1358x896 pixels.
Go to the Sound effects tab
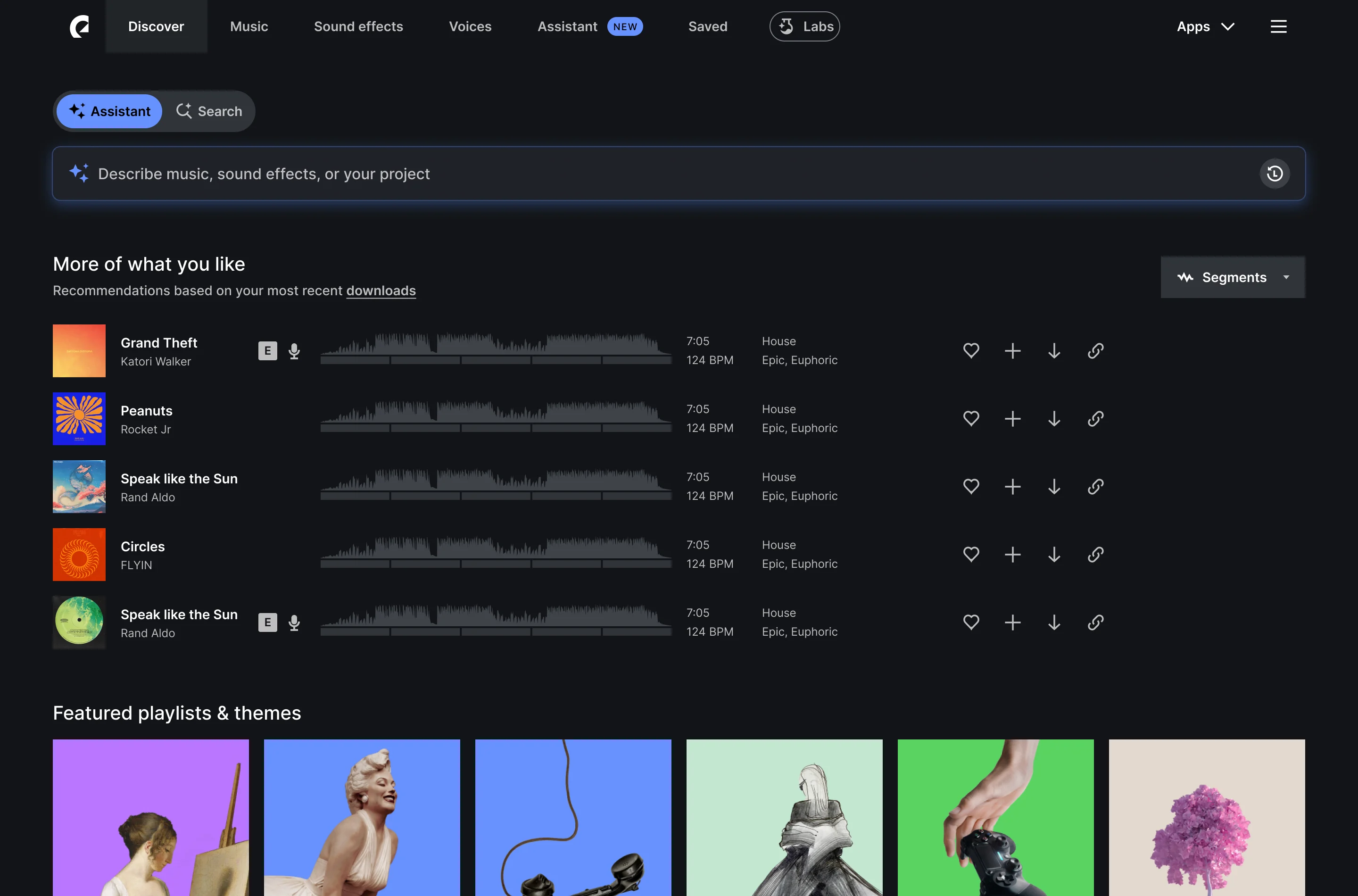coord(358,26)
